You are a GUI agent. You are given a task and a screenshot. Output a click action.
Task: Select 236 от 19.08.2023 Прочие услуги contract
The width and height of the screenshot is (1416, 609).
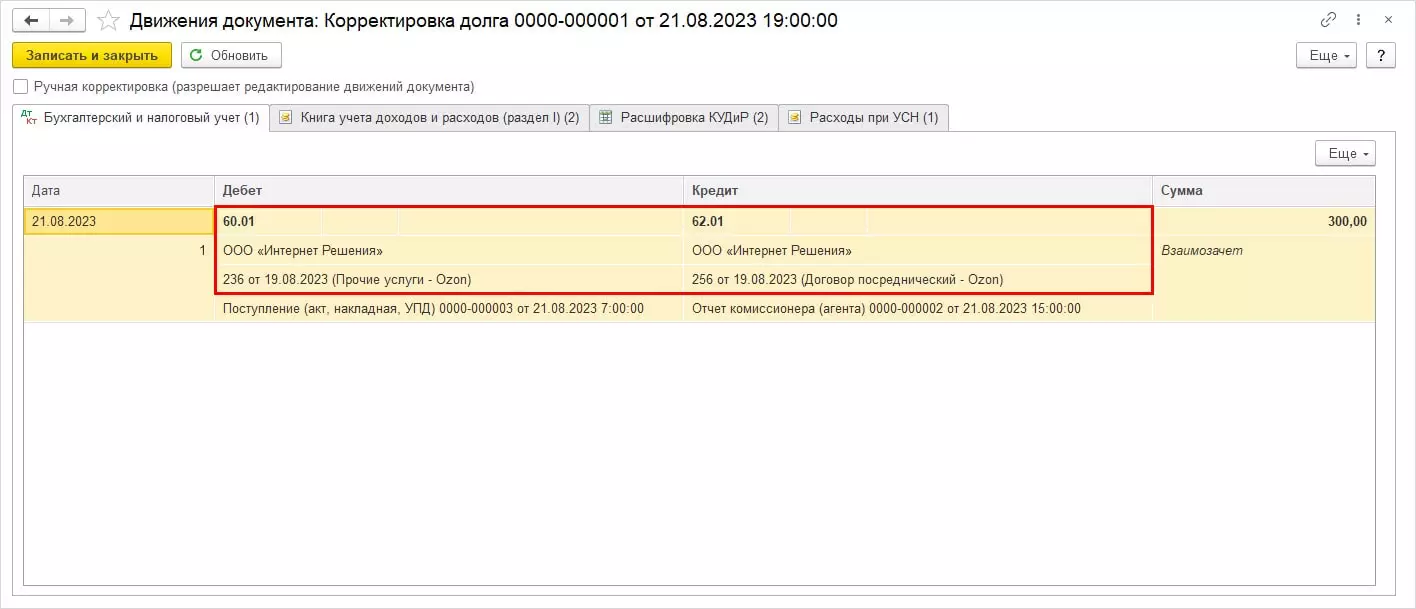pos(449,279)
